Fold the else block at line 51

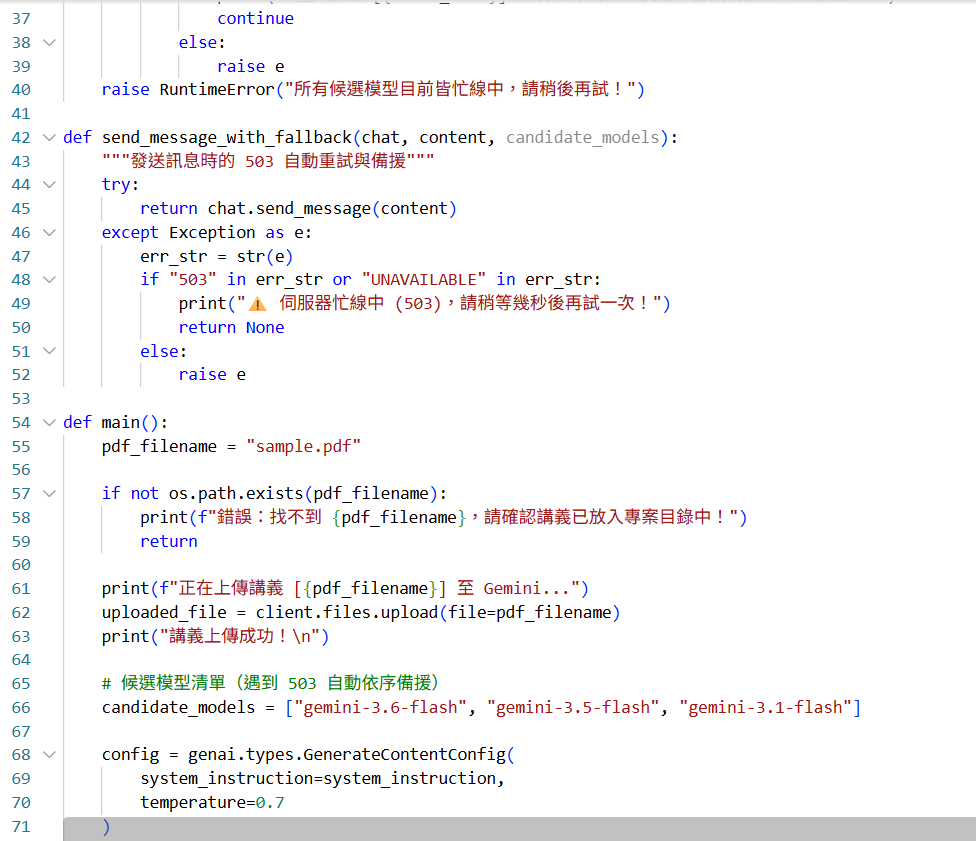(x=49, y=351)
